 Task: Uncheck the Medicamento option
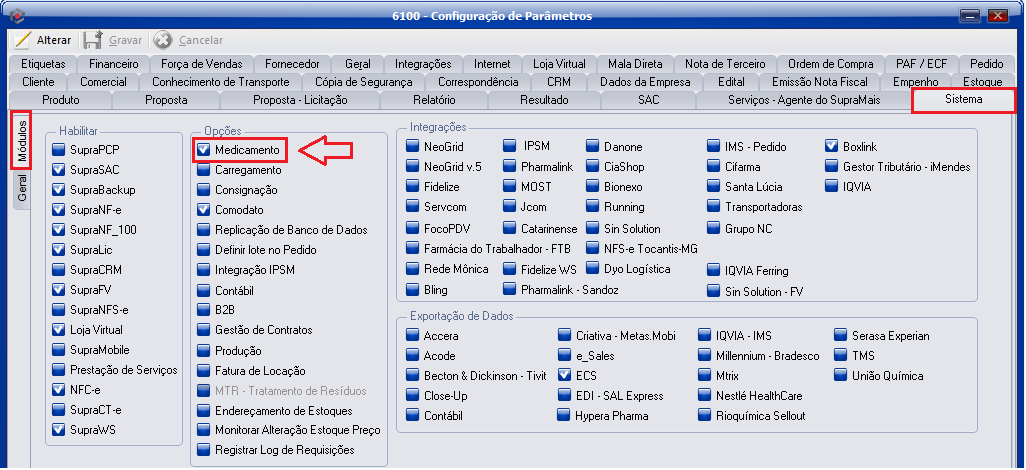tap(204, 150)
